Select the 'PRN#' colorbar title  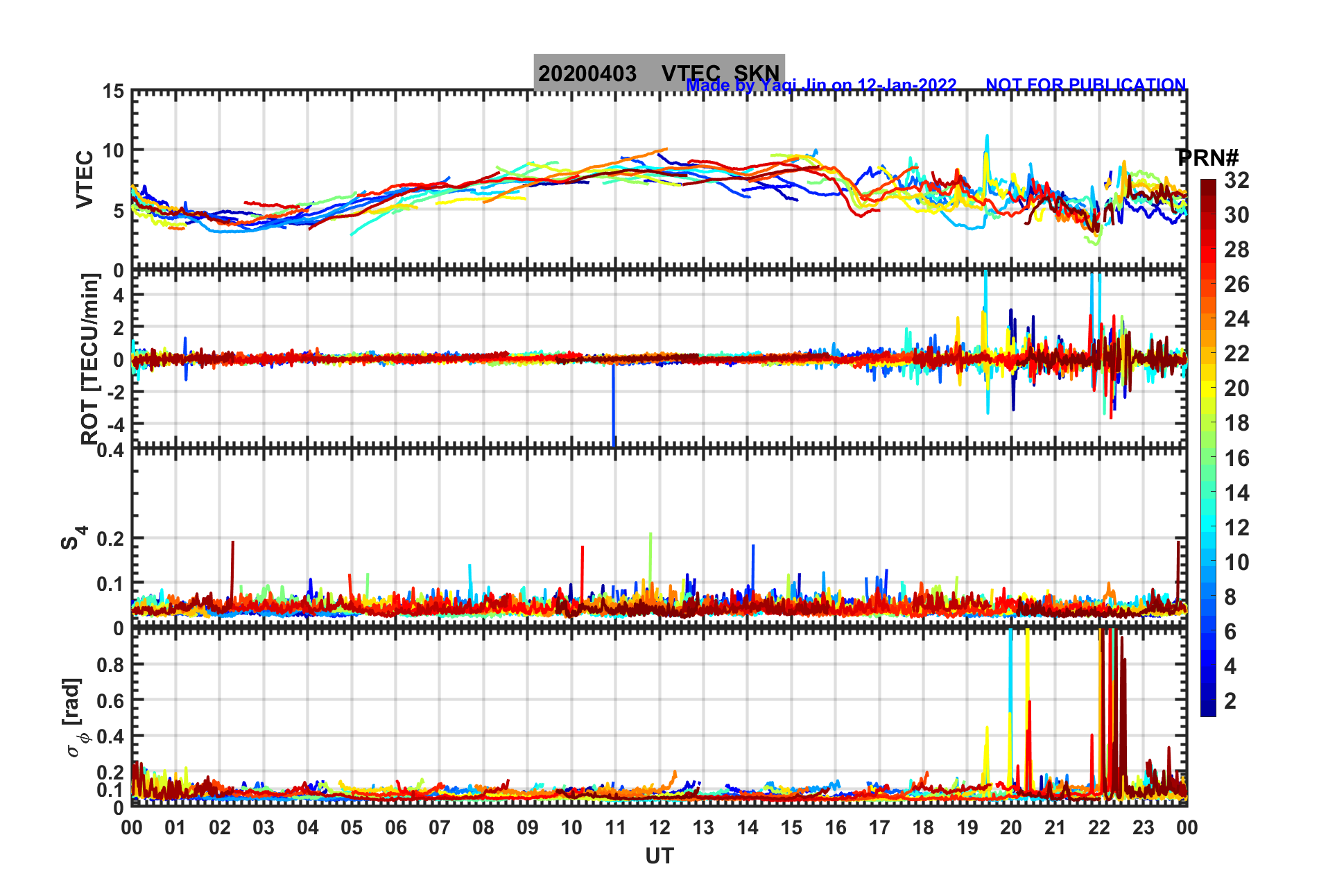pos(1207,158)
